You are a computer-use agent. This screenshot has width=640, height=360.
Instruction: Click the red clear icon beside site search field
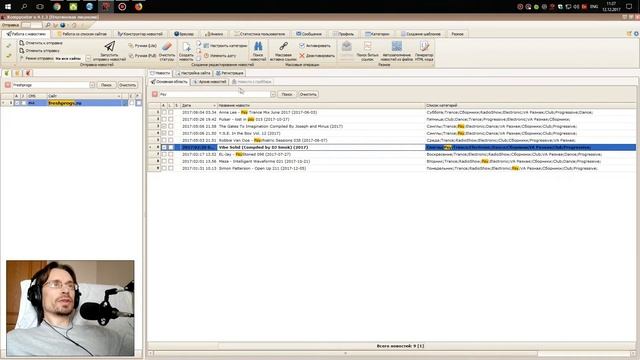pos(7,85)
